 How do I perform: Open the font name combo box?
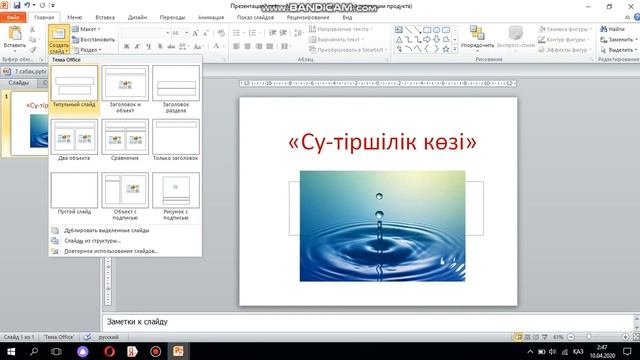145,33
